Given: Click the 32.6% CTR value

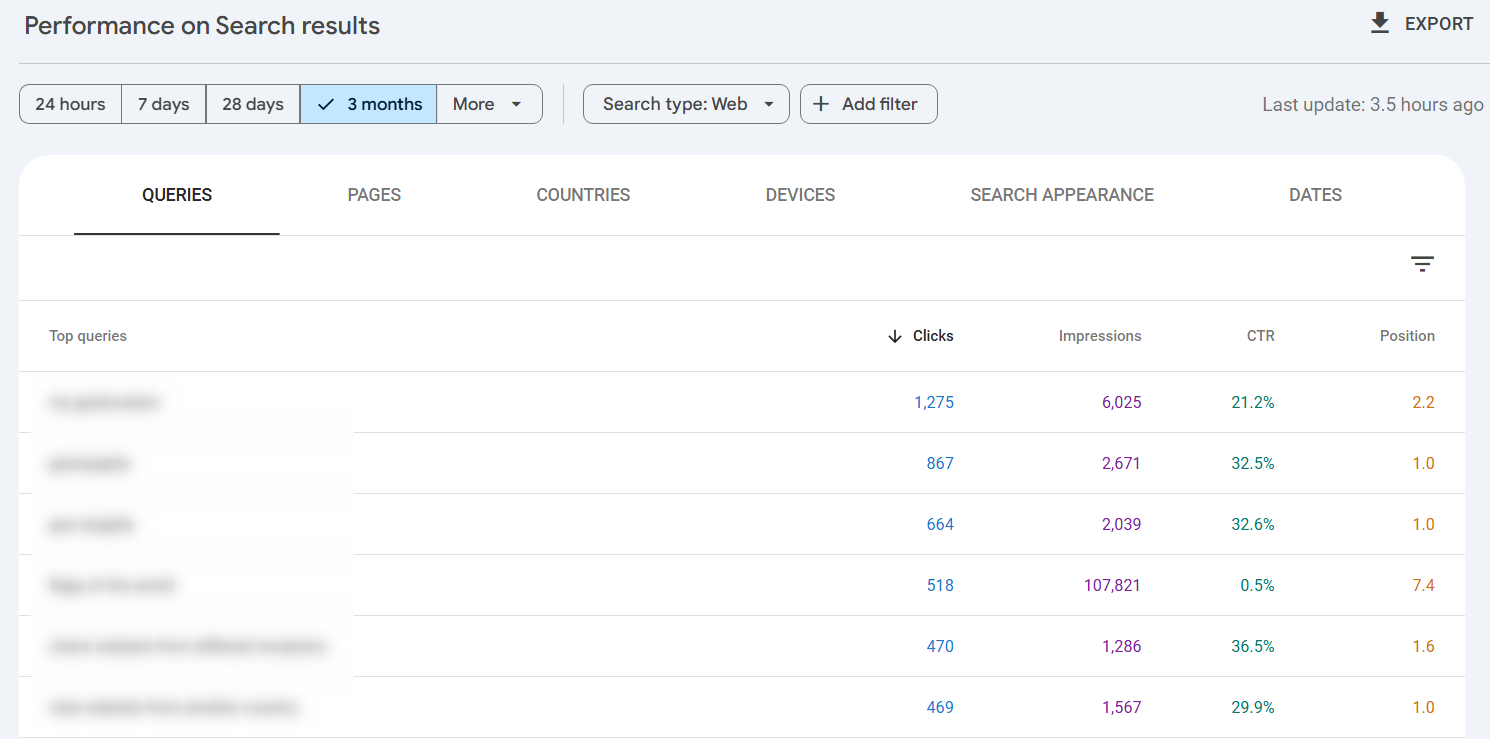Looking at the screenshot, I should click(x=1253, y=524).
